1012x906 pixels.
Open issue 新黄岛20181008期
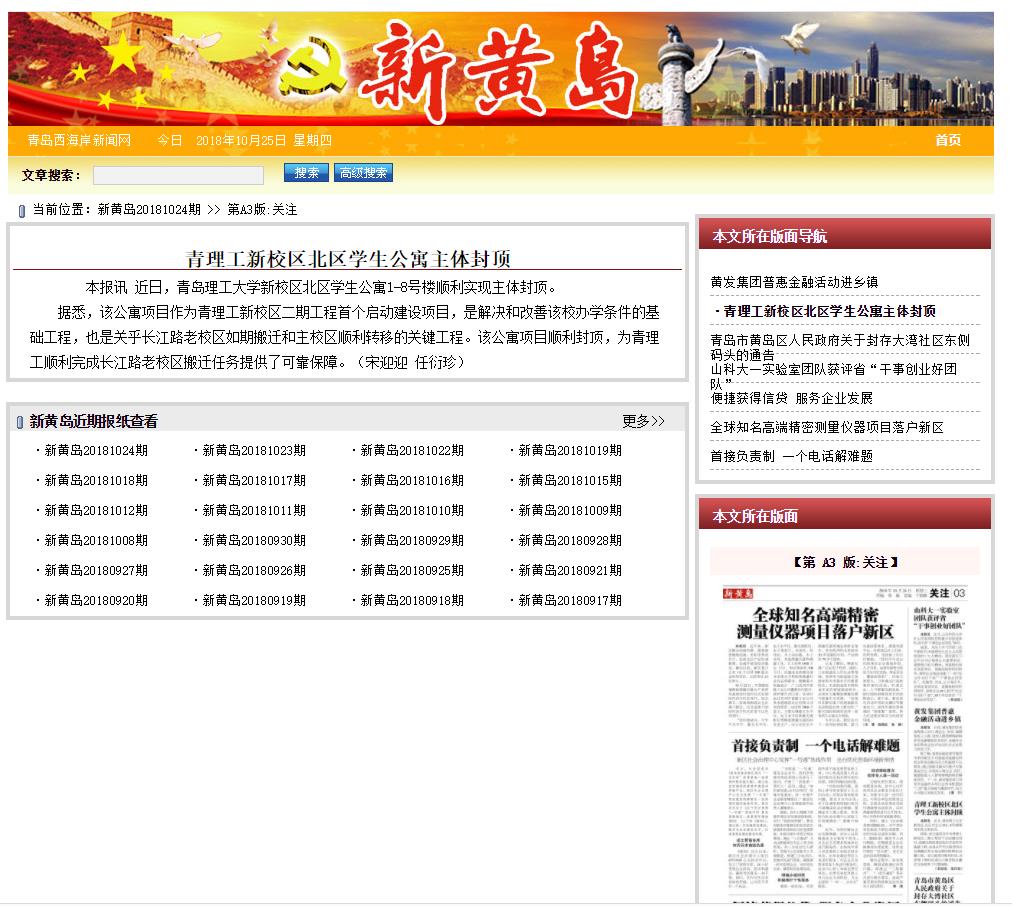coord(96,541)
